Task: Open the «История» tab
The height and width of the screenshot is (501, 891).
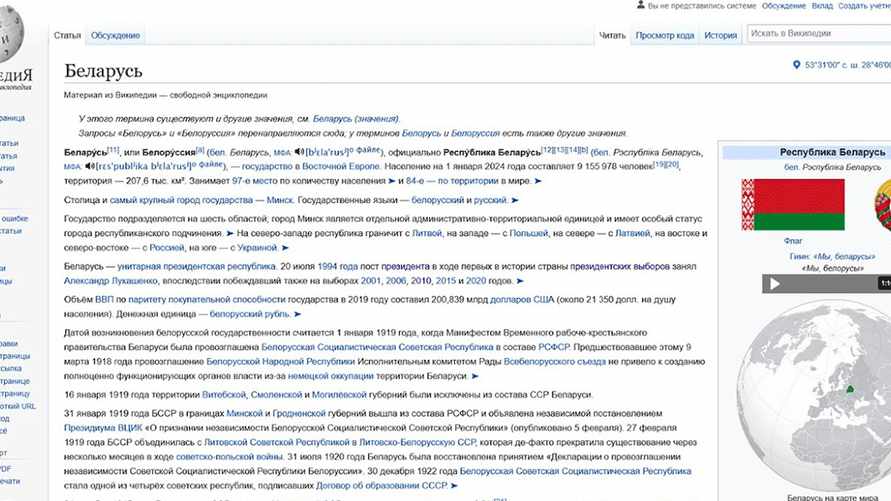Action: pos(721,35)
